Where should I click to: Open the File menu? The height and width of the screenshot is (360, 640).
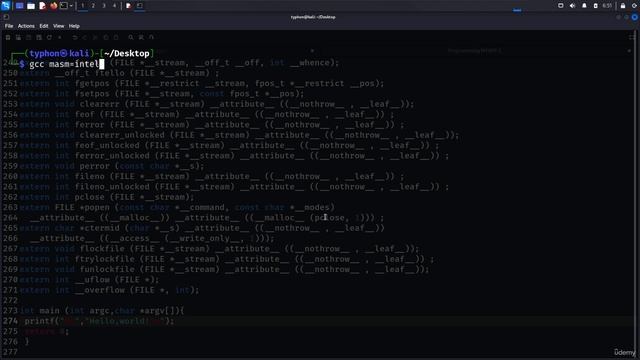[9, 26]
